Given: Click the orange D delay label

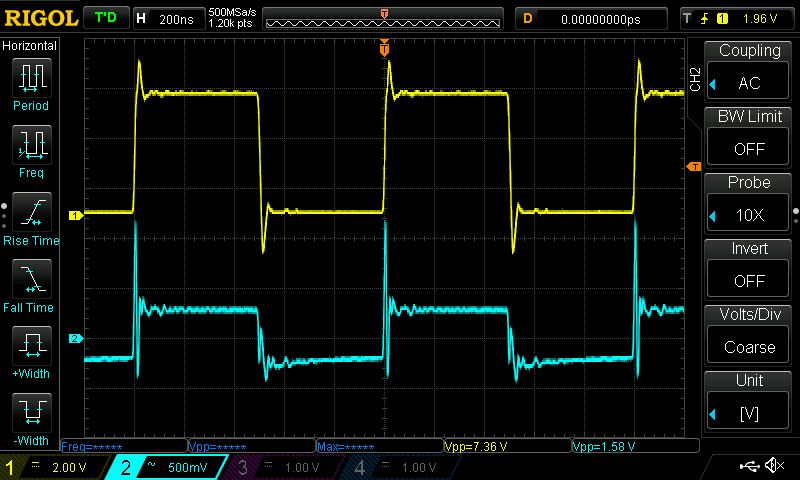Looking at the screenshot, I should coord(528,18).
